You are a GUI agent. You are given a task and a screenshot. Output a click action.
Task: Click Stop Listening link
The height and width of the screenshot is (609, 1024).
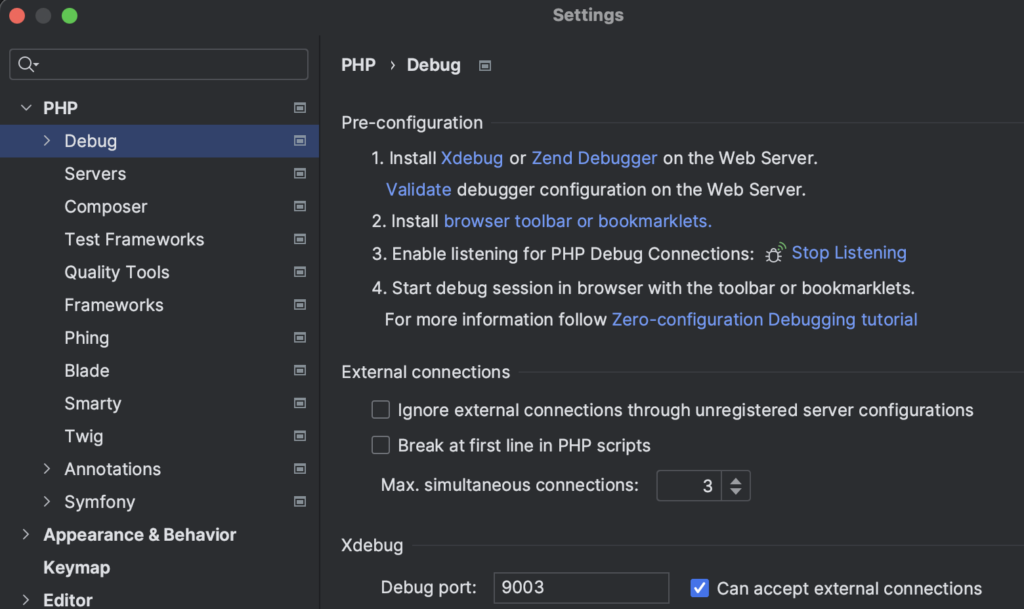849,253
